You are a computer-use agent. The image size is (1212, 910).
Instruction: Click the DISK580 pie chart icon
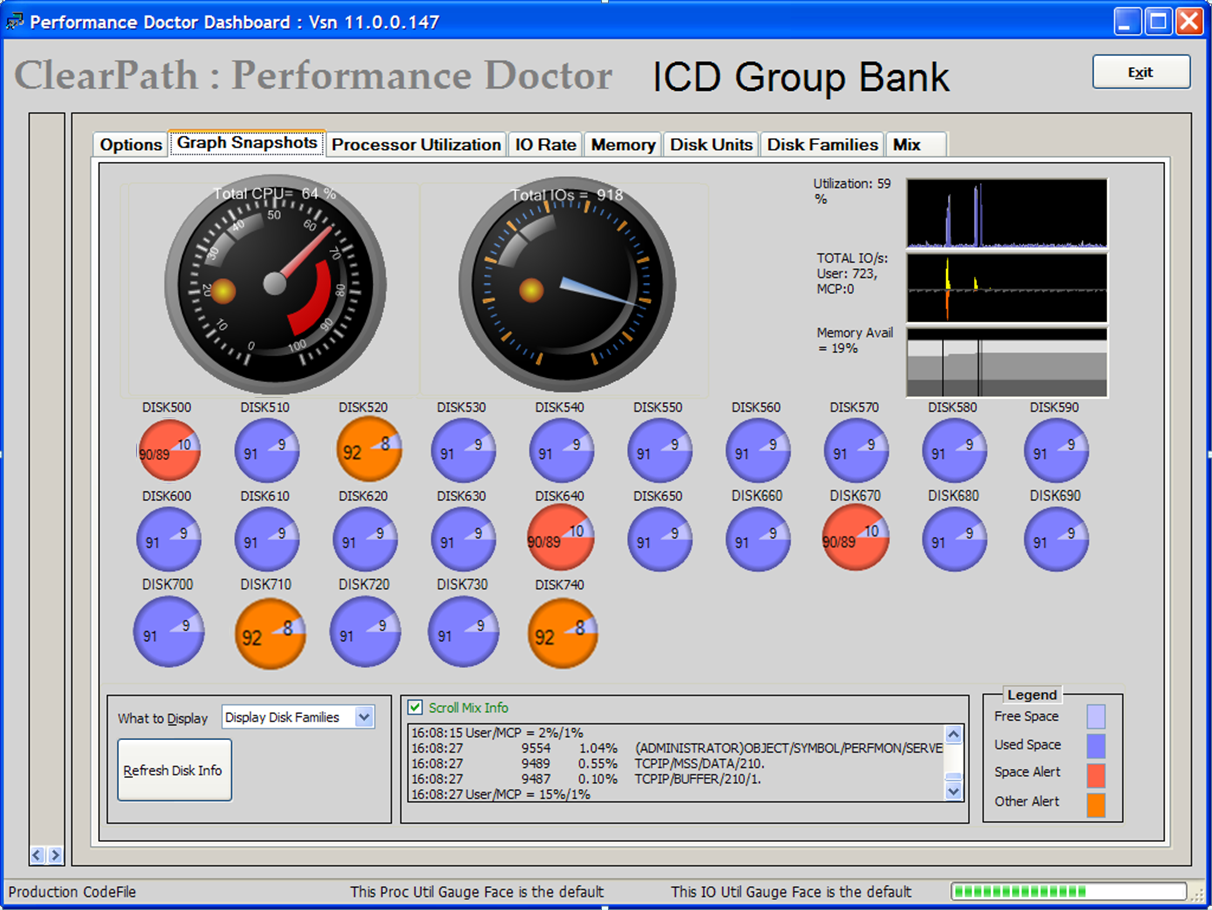pyautogui.click(x=955, y=451)
